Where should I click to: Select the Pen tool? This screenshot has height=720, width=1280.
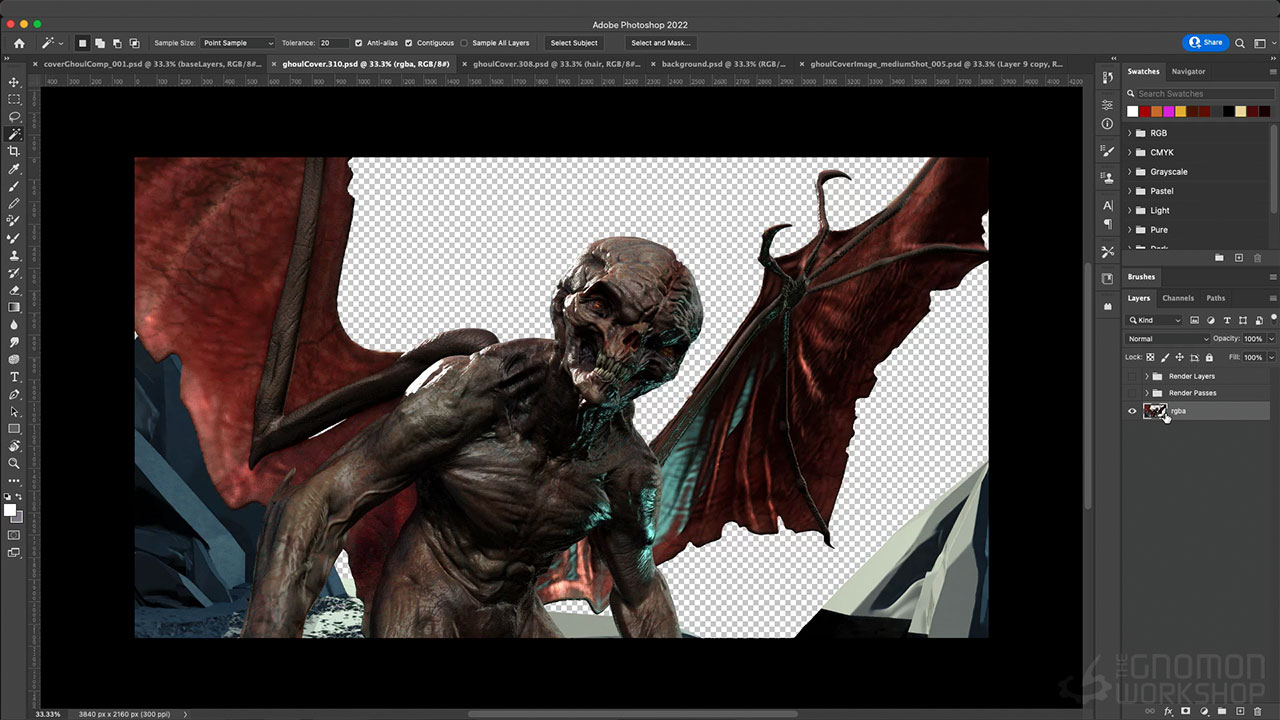(x=14, y=394)
